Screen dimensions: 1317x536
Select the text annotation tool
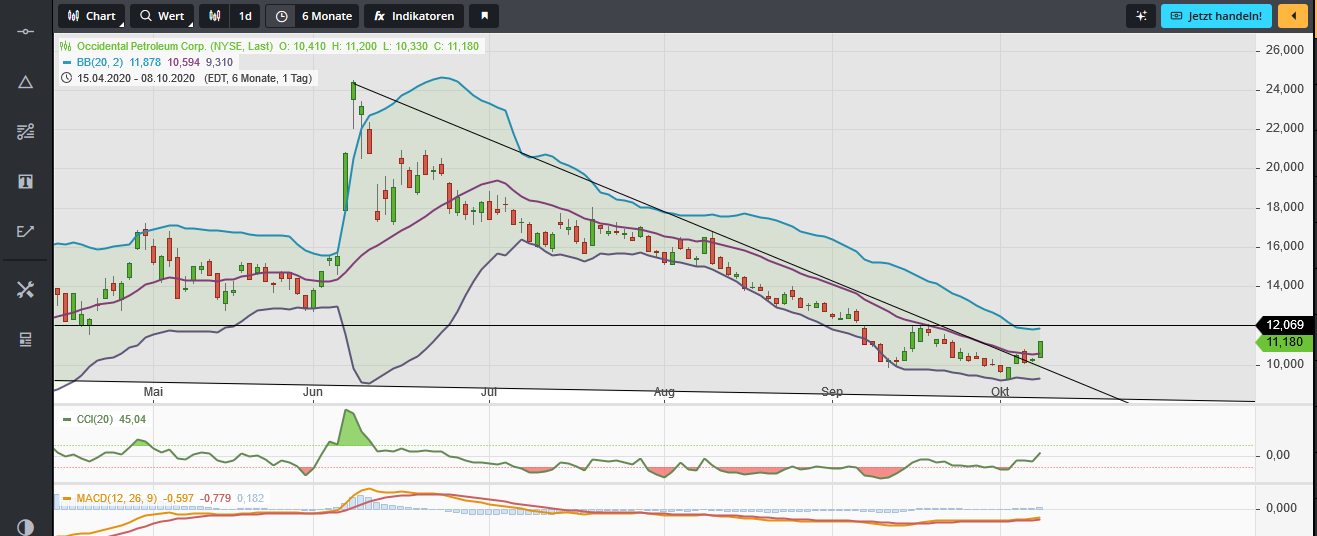click(26, 181)
